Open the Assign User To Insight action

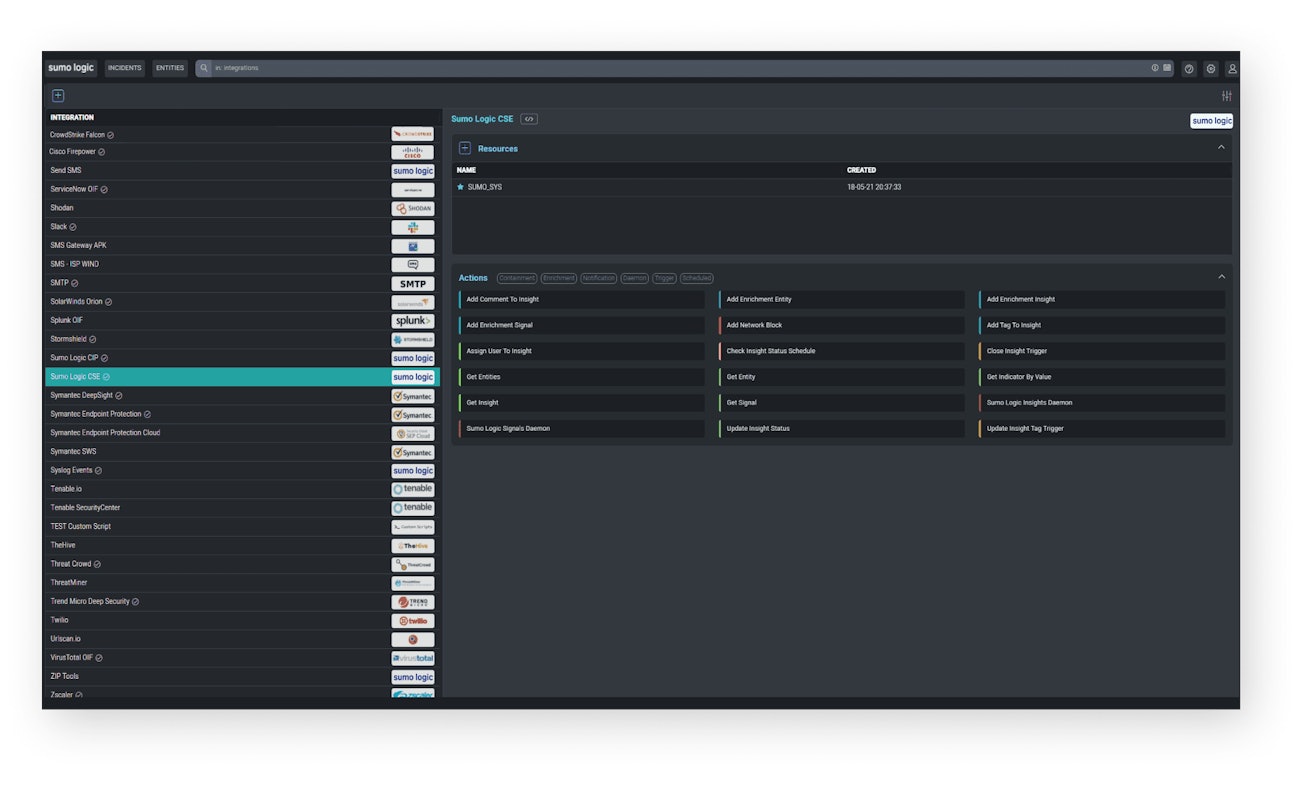tap(581, 351)
